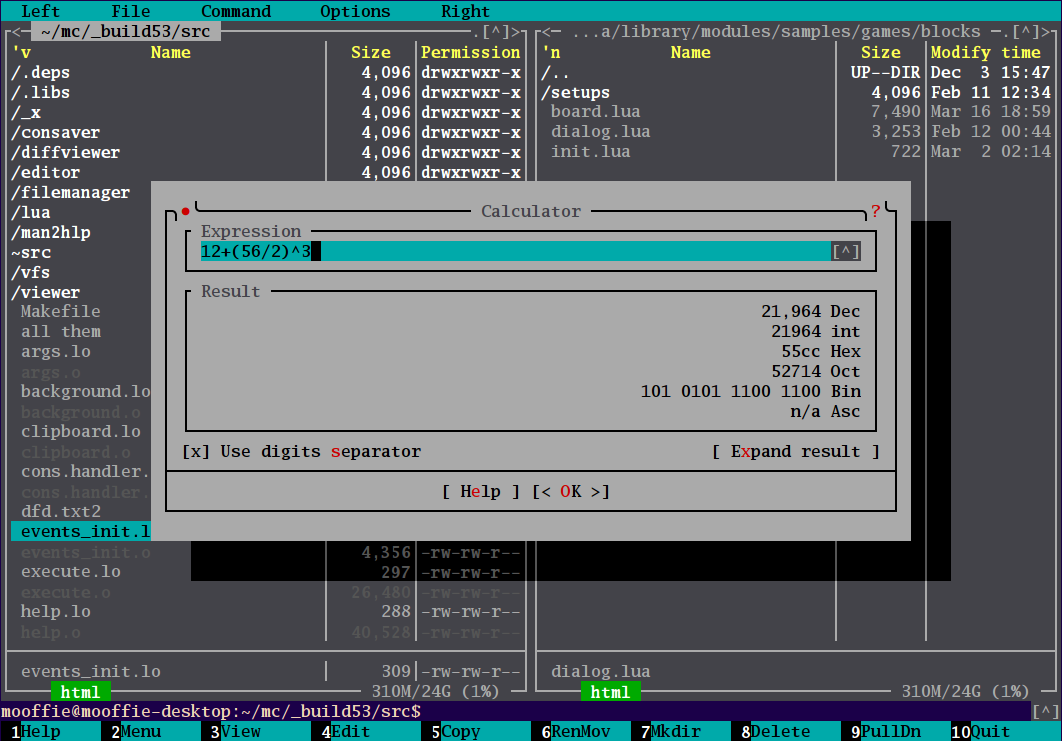Open the File menu

pos(131,11)
